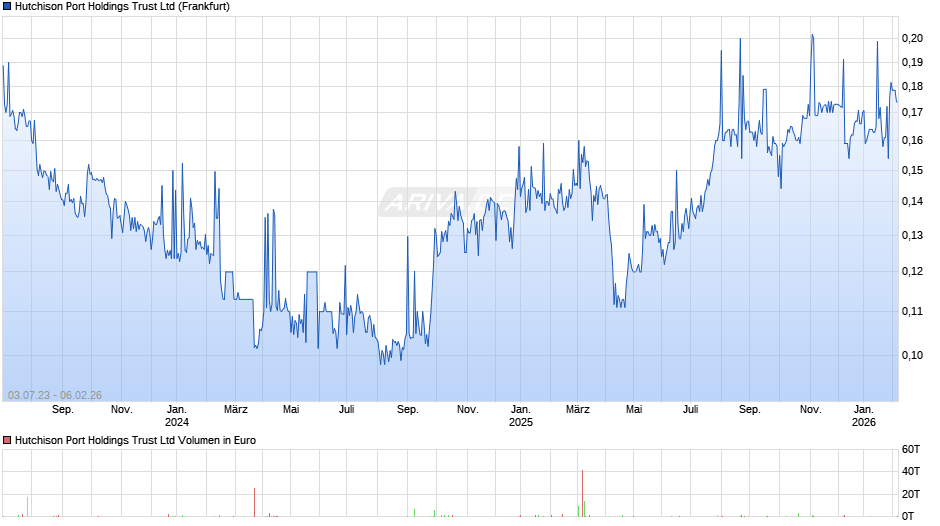Click the 0,19 price axis label
Viewport: 940px width, 526px height.
(x=912, y=62)
